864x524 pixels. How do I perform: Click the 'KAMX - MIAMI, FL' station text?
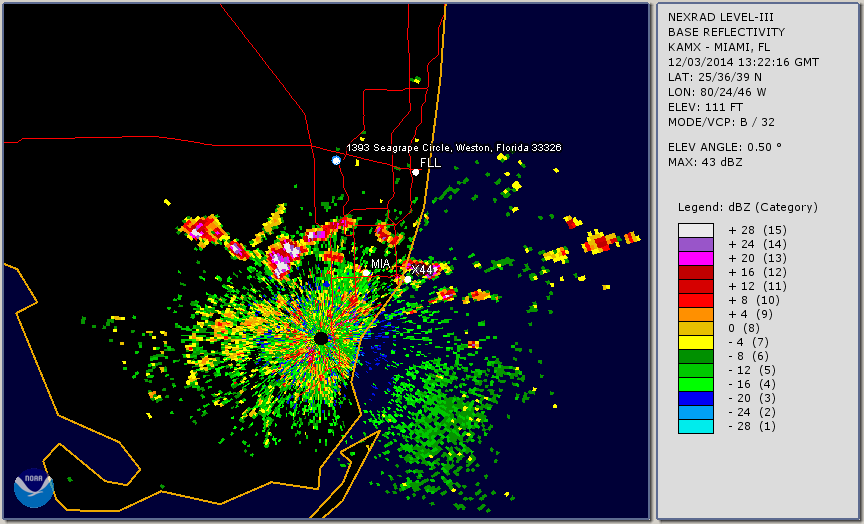tap(719, 47)
